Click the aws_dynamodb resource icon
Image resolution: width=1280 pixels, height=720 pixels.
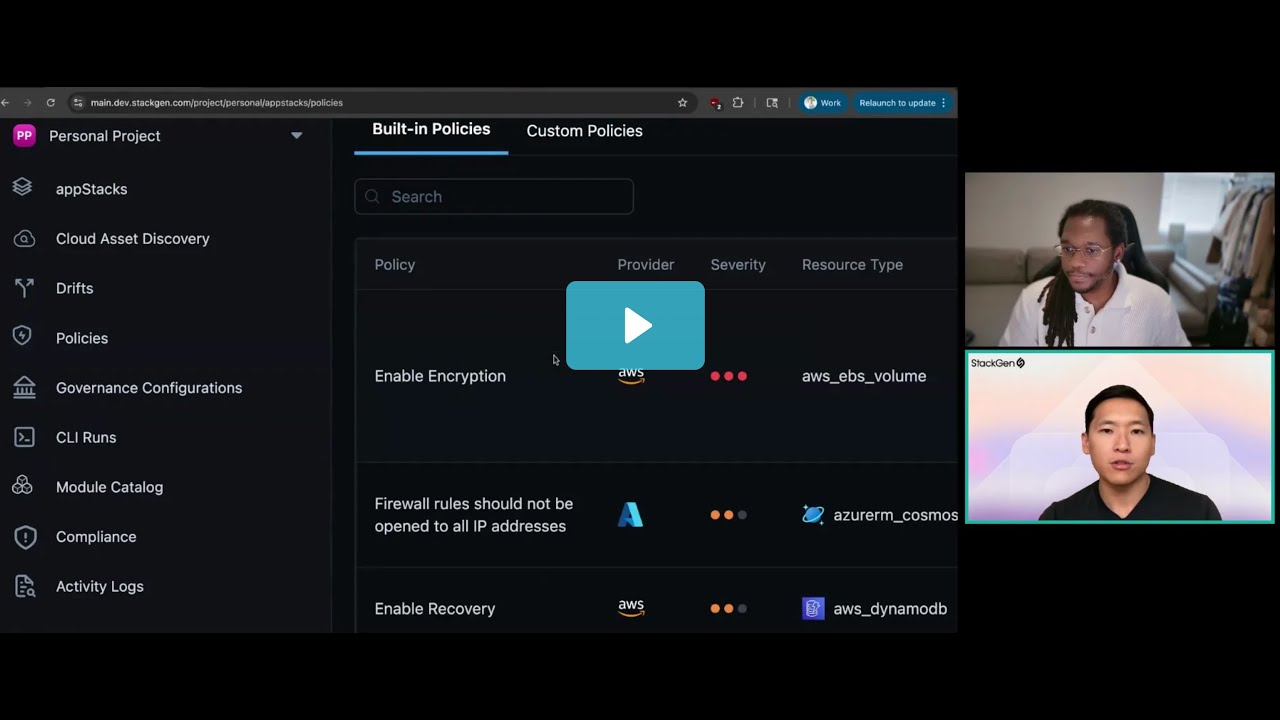[x=813, y=608]
